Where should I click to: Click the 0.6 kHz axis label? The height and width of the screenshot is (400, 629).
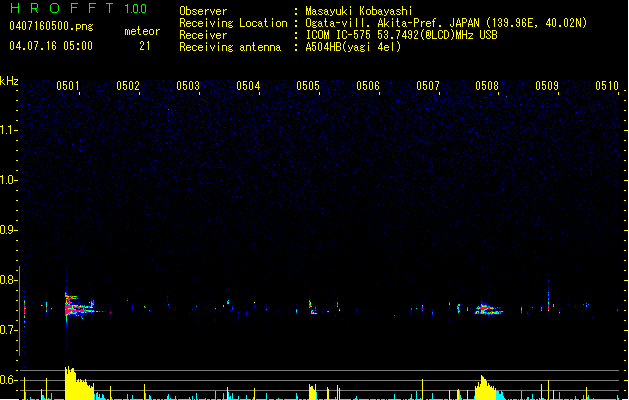[8, 380]
